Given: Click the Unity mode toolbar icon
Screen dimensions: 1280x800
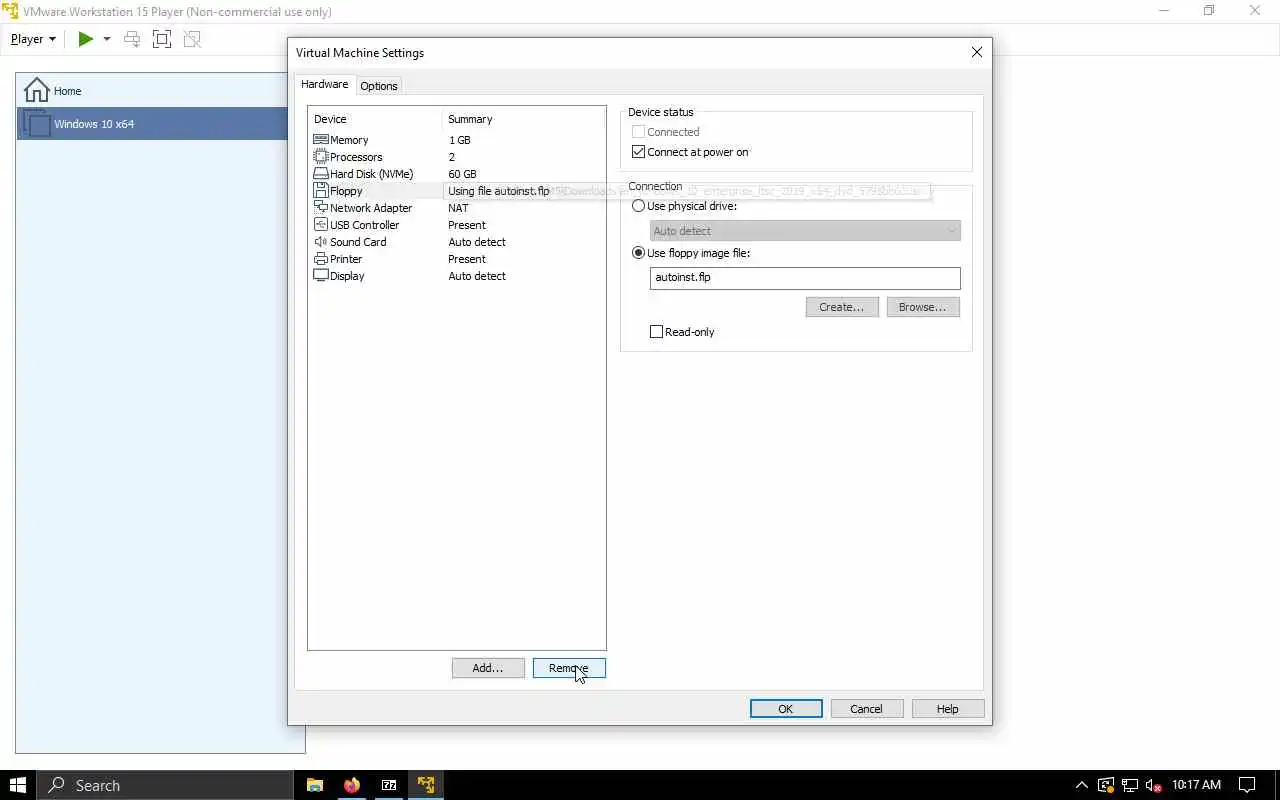Looking at the screenshot, I should tap(192, 39).
